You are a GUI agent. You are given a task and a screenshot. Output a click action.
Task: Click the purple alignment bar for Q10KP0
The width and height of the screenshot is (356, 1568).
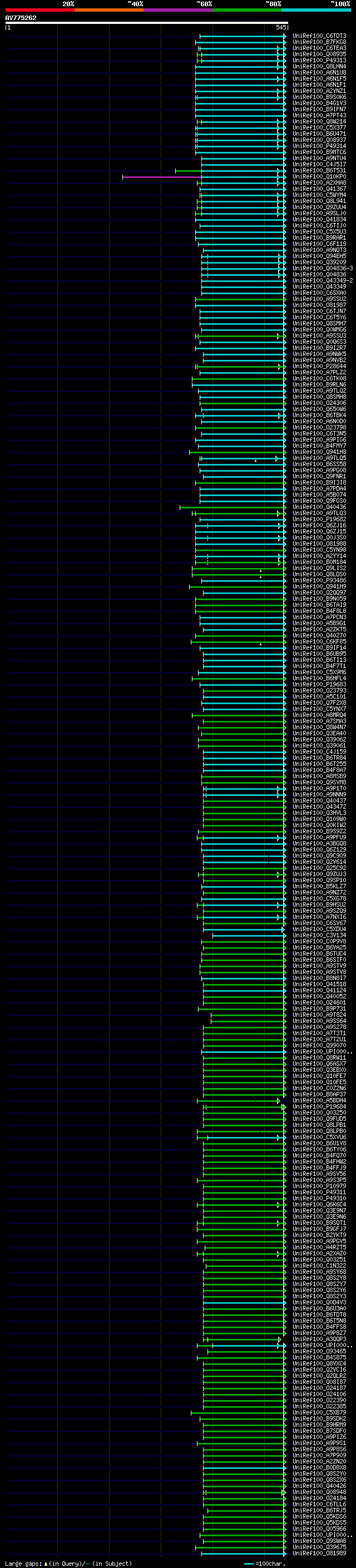point(162,177)
